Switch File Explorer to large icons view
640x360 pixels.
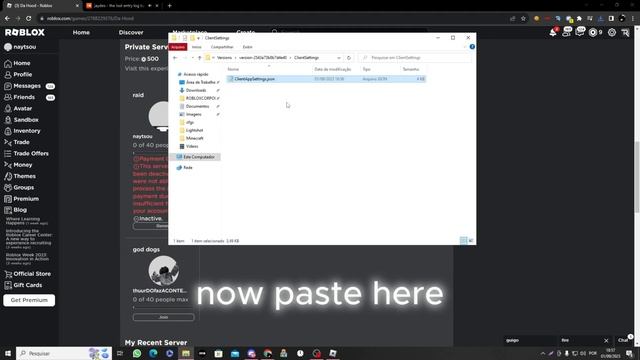(471, 241)
